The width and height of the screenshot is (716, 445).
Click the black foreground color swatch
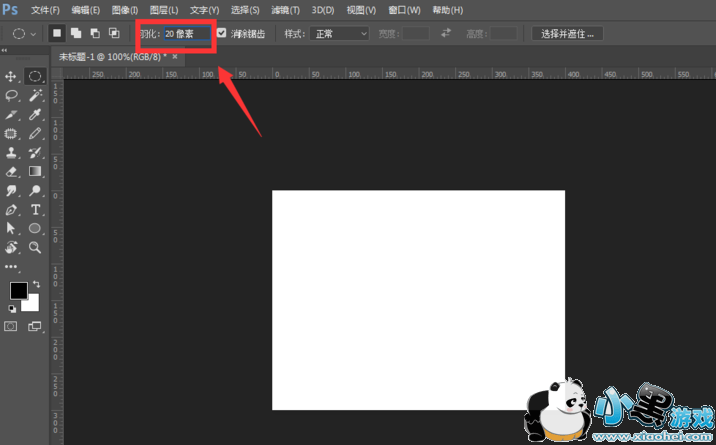[x=18, y=290]
